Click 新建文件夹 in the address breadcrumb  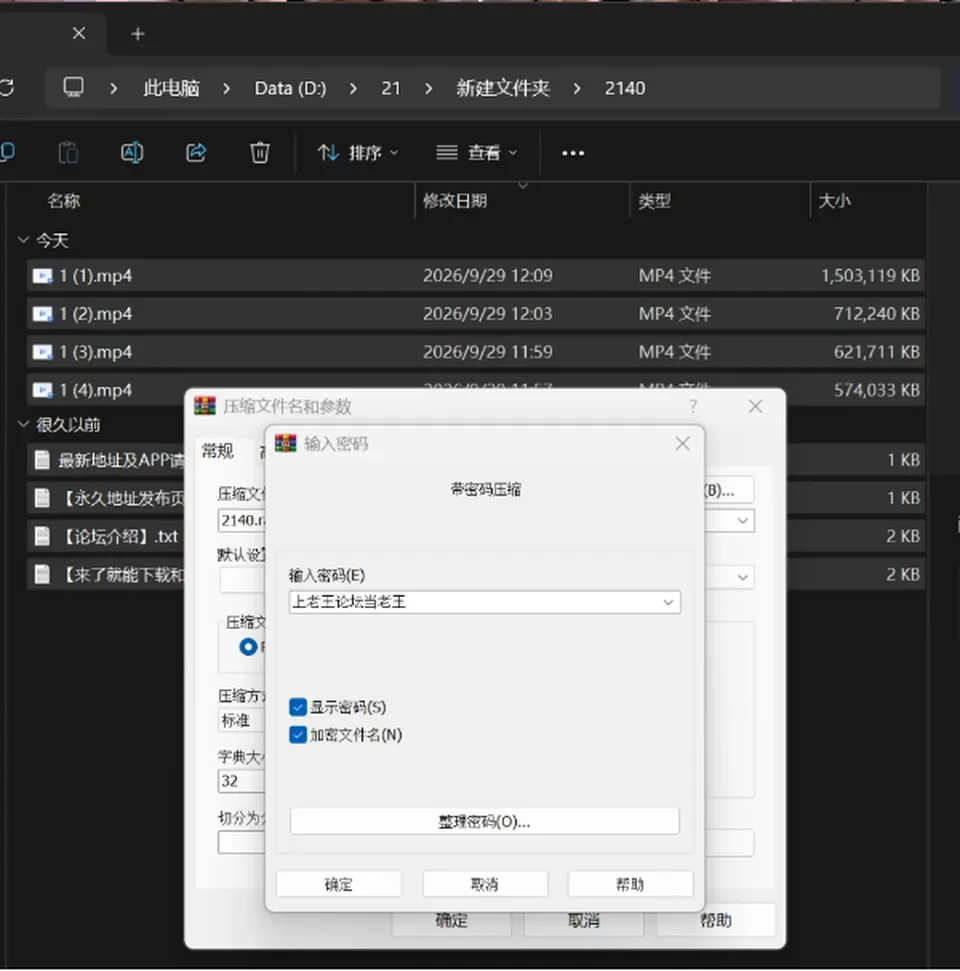pos(503,88)
